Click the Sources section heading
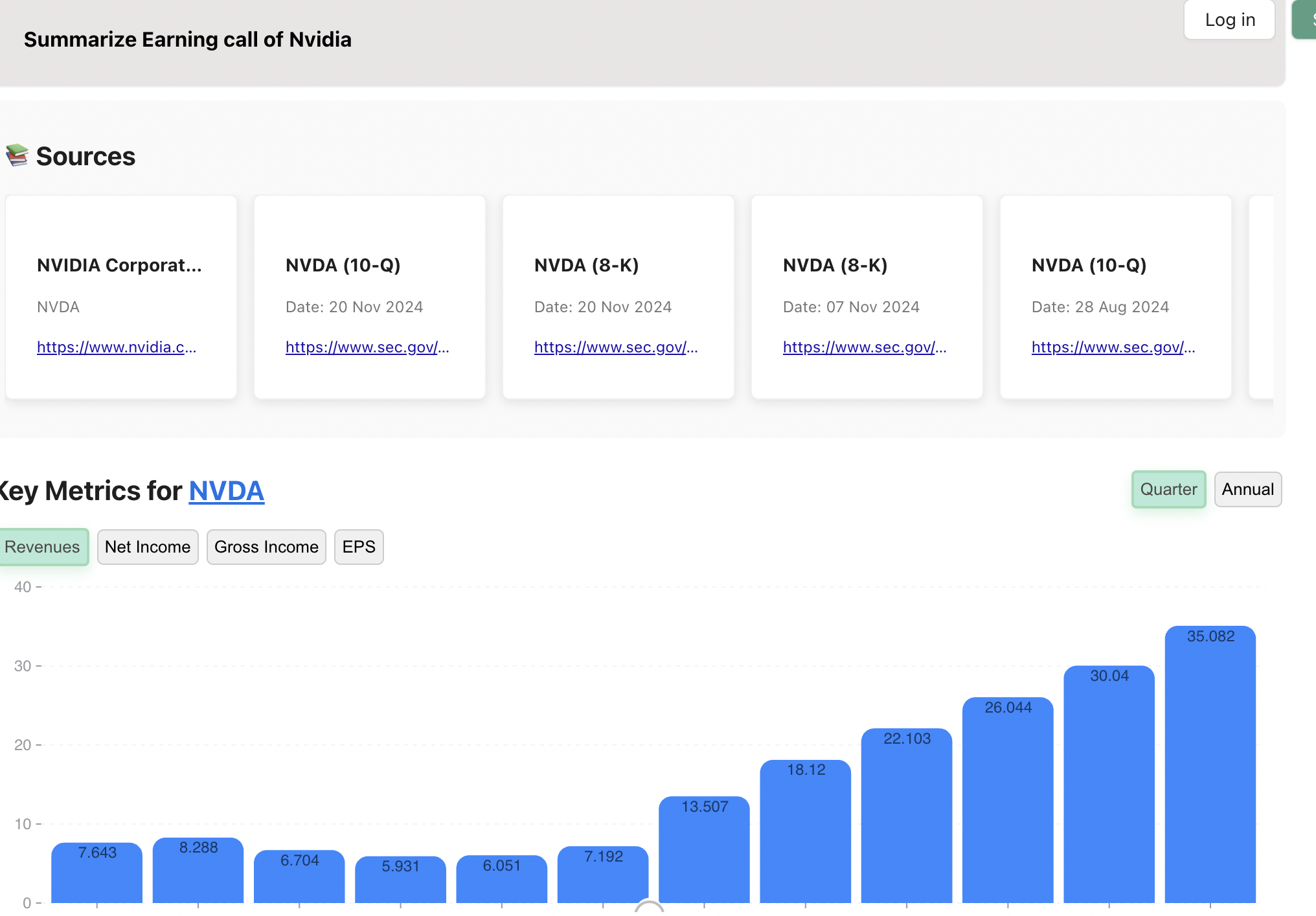This screenshot has height=916, width=1316. (85, 156)
